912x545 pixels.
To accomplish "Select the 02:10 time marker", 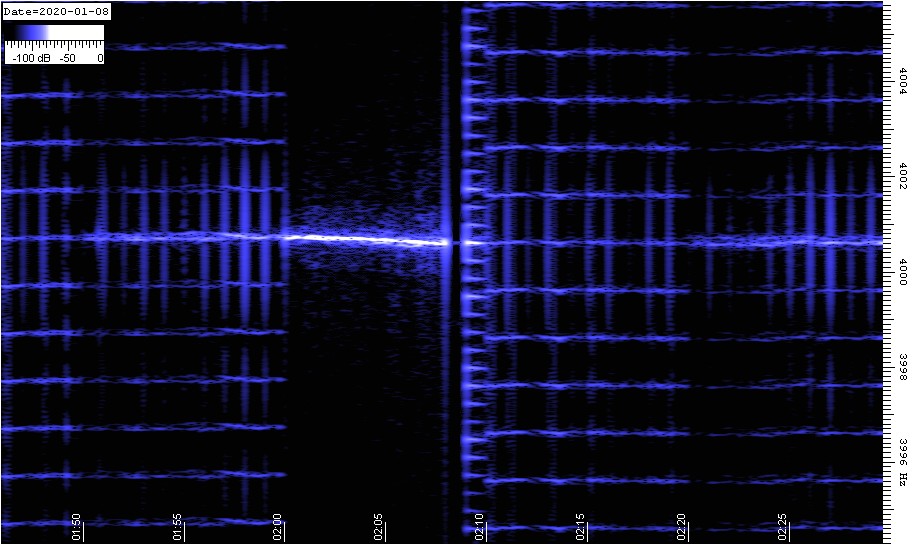I will pyautogui.click(x=479, y=527).
